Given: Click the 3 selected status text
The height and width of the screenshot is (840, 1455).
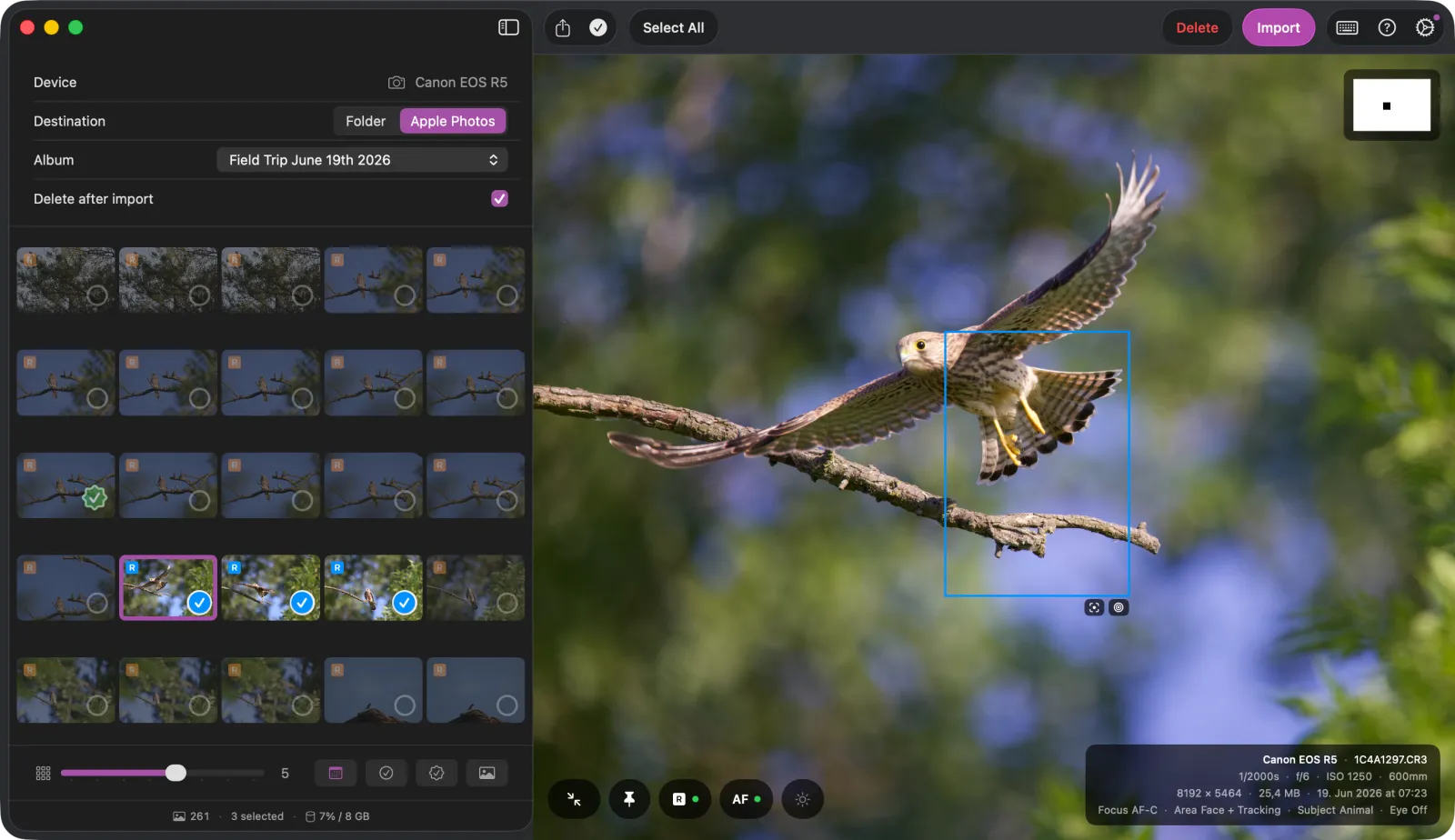Looking at the screenshot, I should [x=257, y=816].
